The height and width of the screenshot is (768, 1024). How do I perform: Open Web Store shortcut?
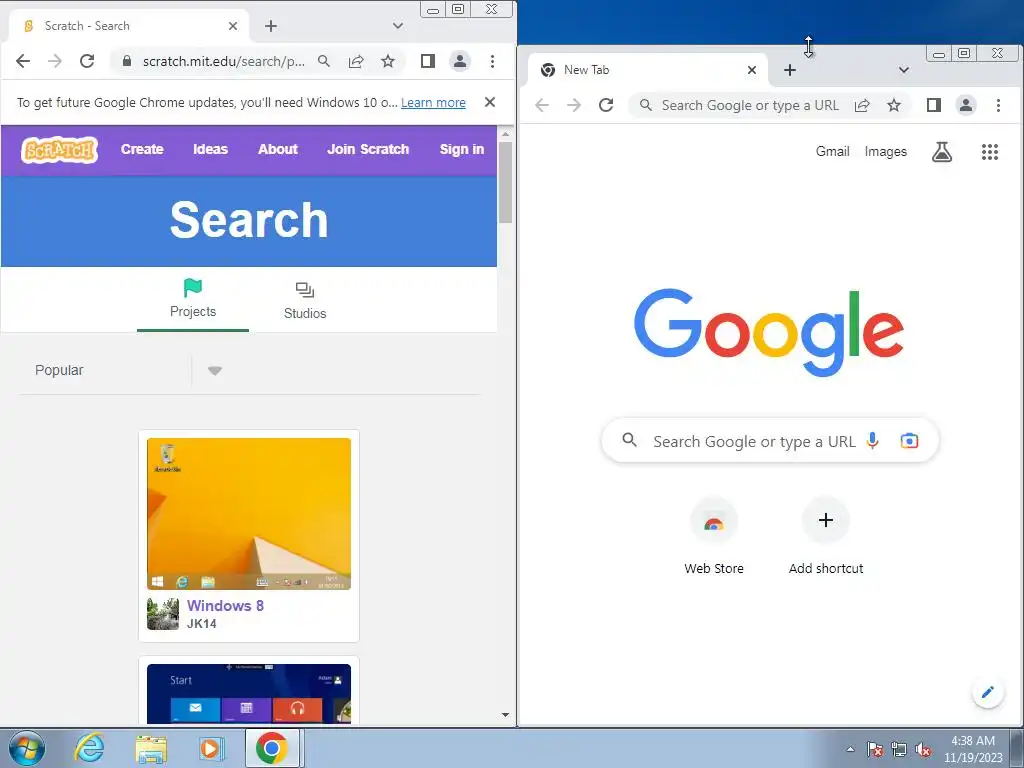coord(714,537)
